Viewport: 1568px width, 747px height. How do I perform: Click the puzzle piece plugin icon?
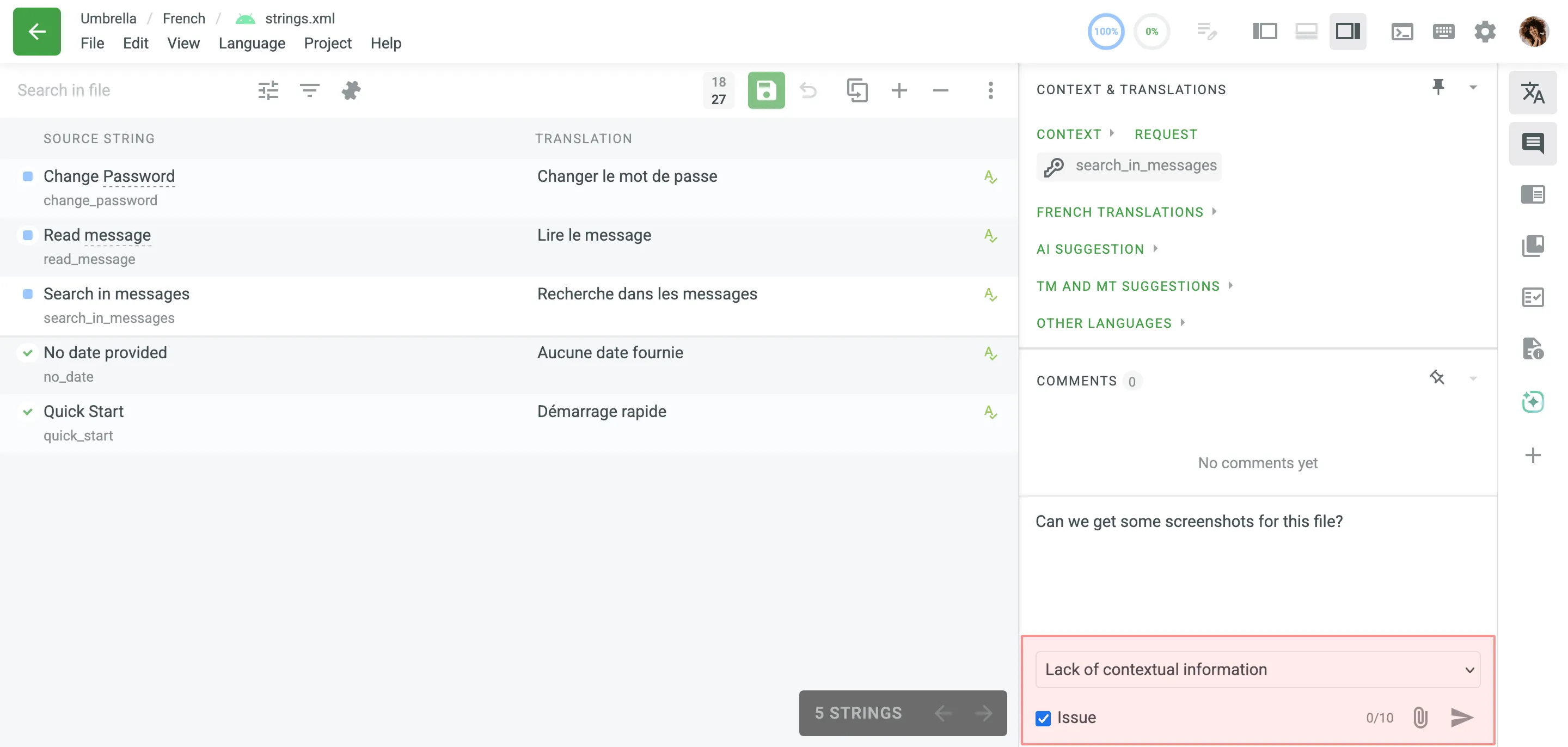click(351, 91)
